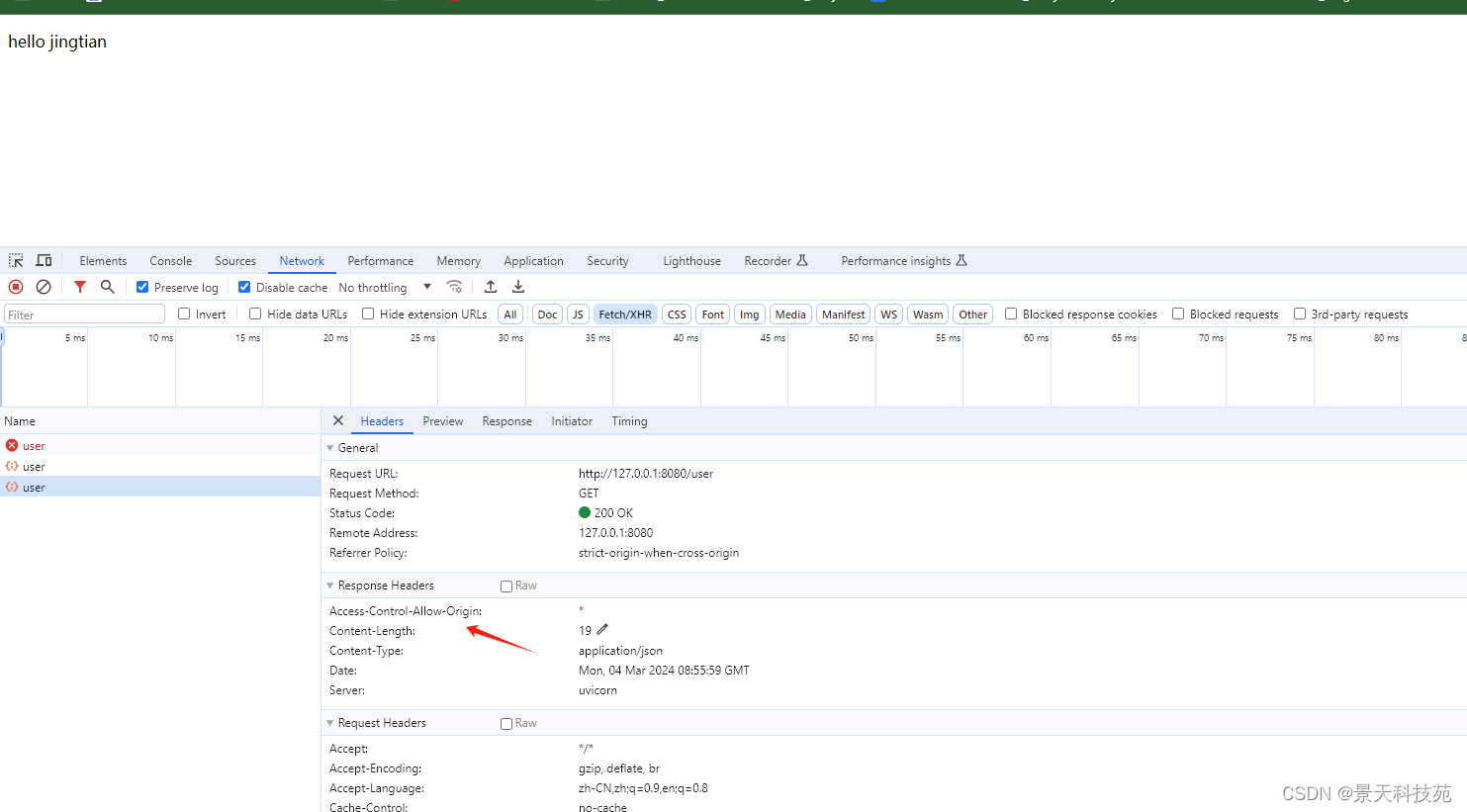Open the network search magnifier

pos(108,287)
